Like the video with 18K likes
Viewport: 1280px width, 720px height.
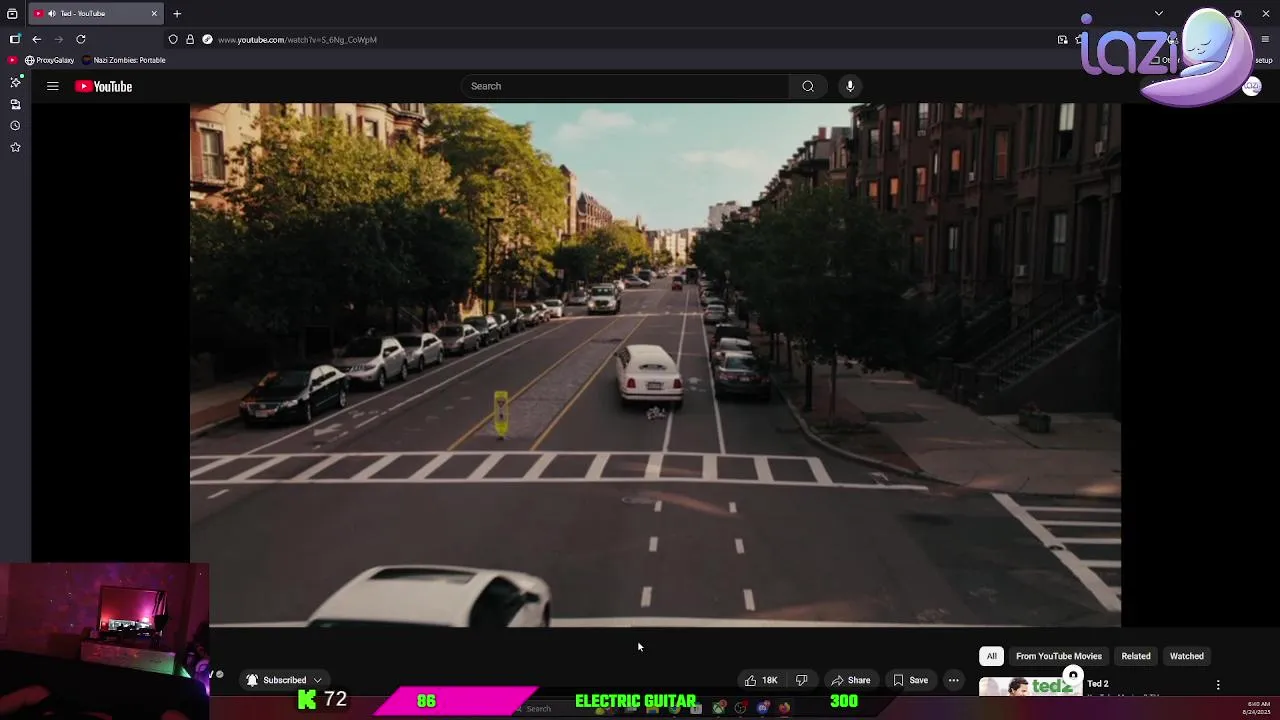point(760,680)
